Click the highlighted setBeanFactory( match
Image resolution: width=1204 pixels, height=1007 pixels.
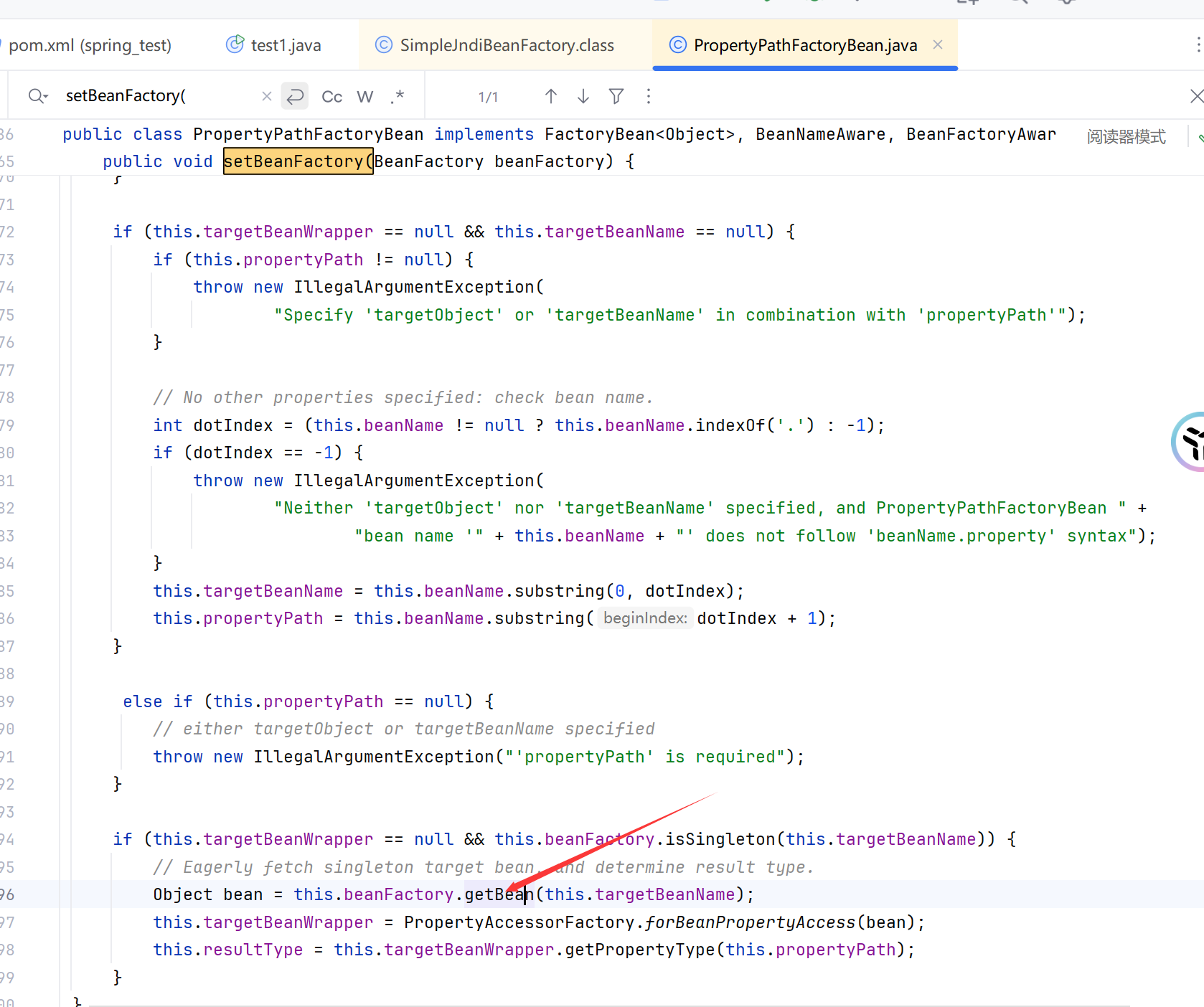click(298, 161)
